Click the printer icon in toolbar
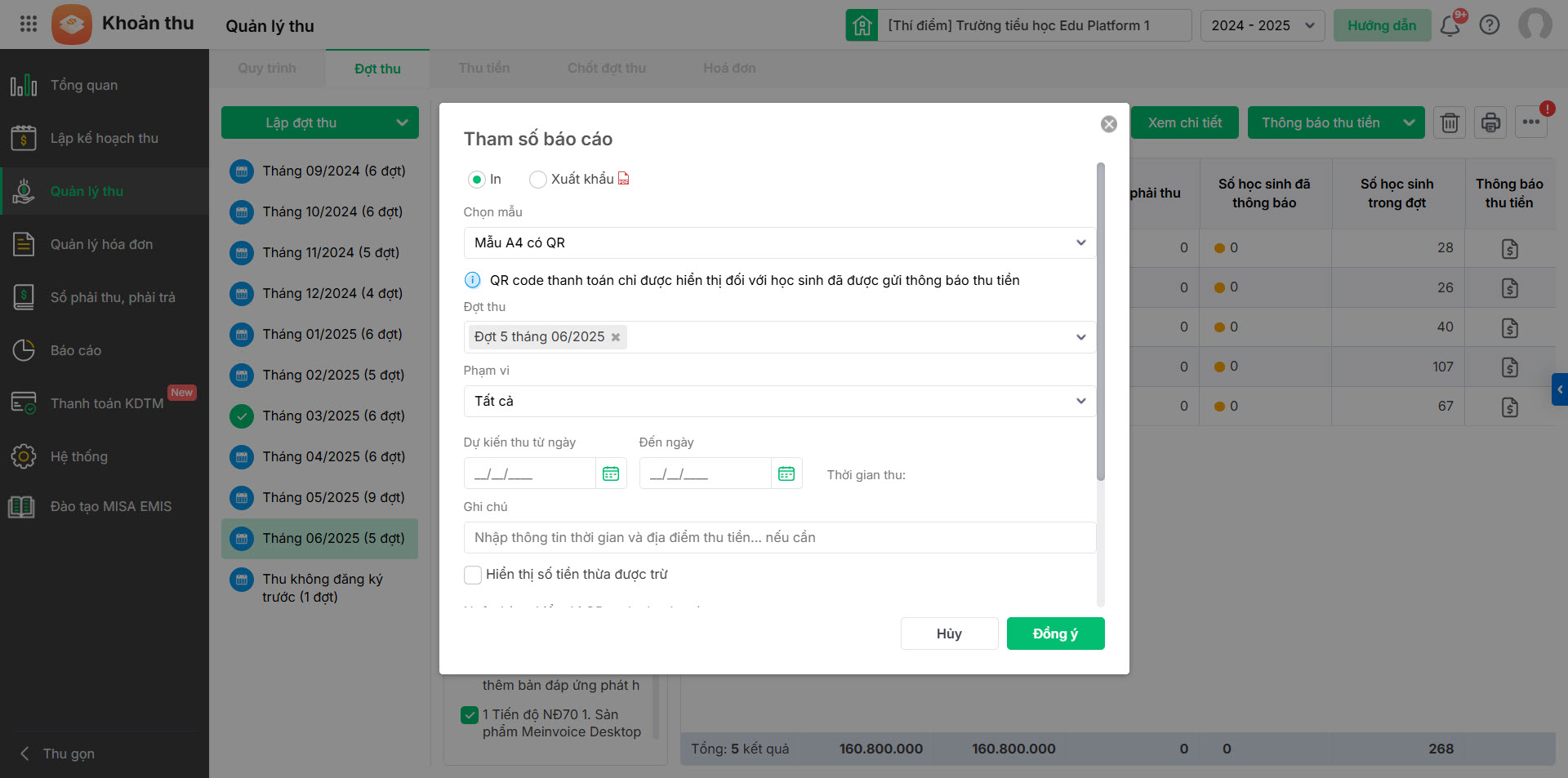The height and width of the screenshot is (778, 1568). click(x=1490, y=122)
